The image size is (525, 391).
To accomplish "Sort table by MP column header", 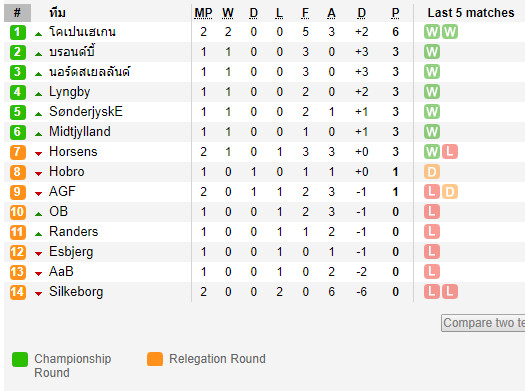I will point(203,13).
